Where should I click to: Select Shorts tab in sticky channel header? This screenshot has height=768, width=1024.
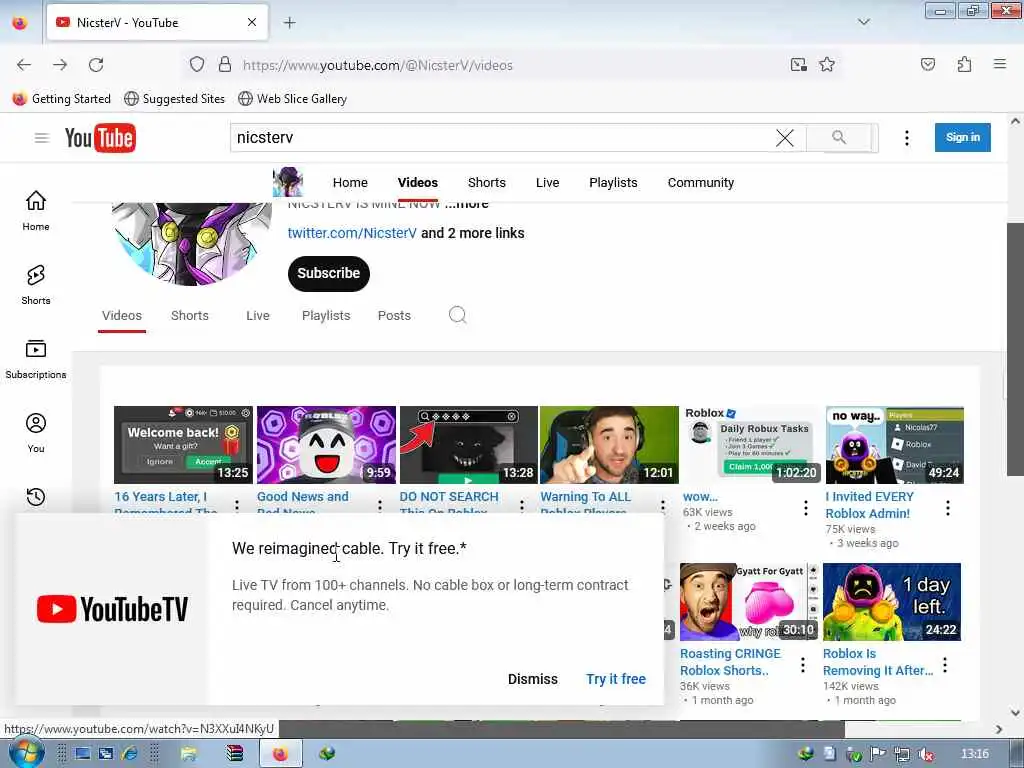(487, 183)
